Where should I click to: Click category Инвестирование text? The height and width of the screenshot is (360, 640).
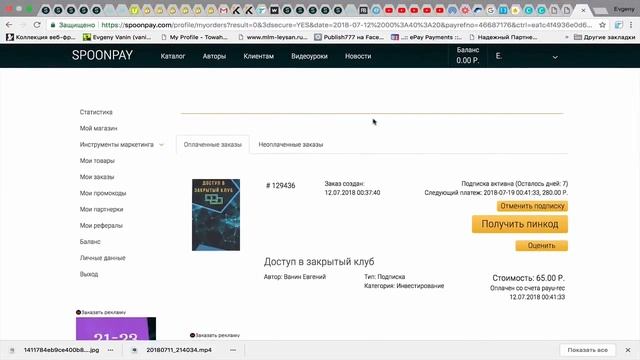point(420,286)
